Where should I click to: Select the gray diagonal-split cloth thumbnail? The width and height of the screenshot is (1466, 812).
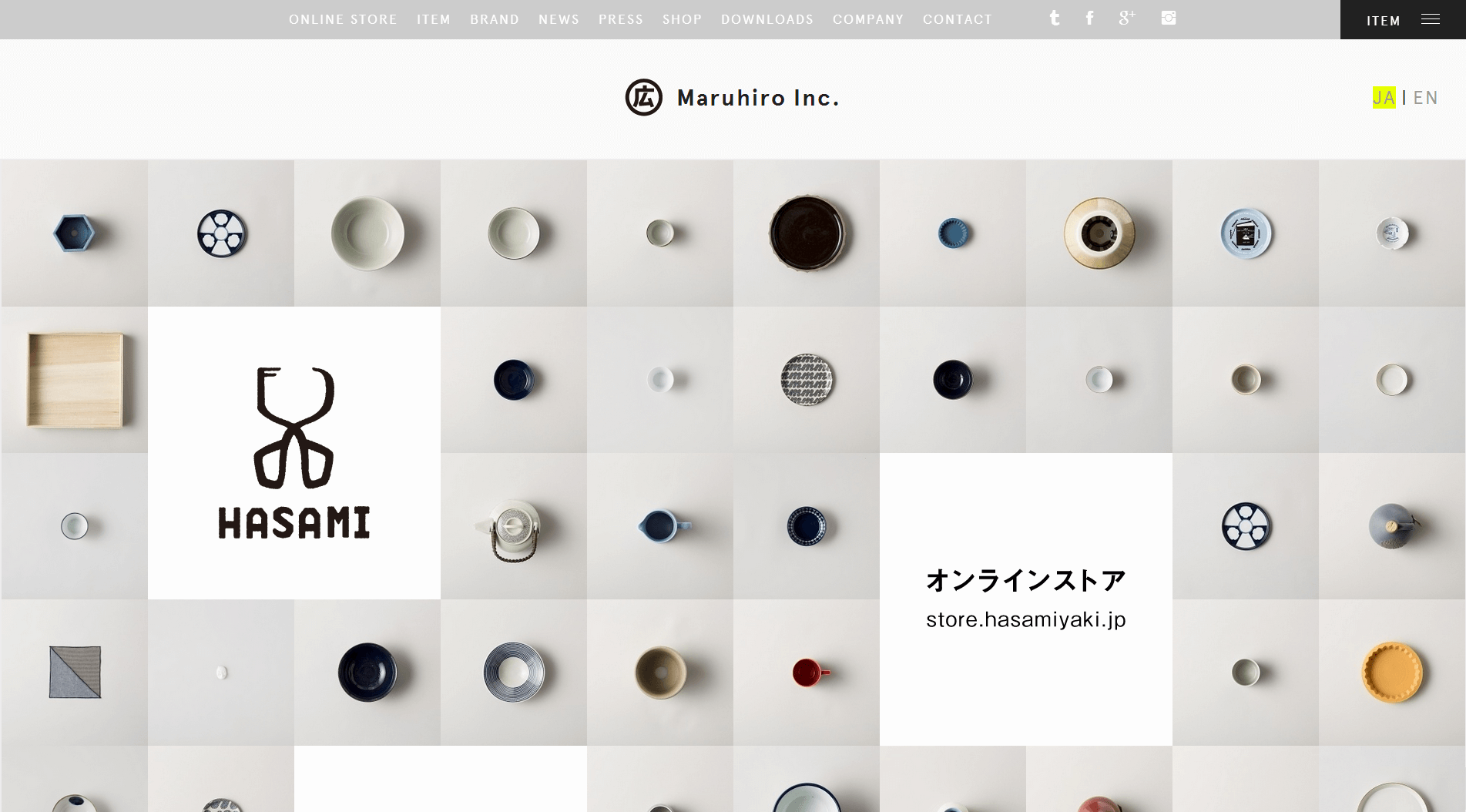point(75,673)
